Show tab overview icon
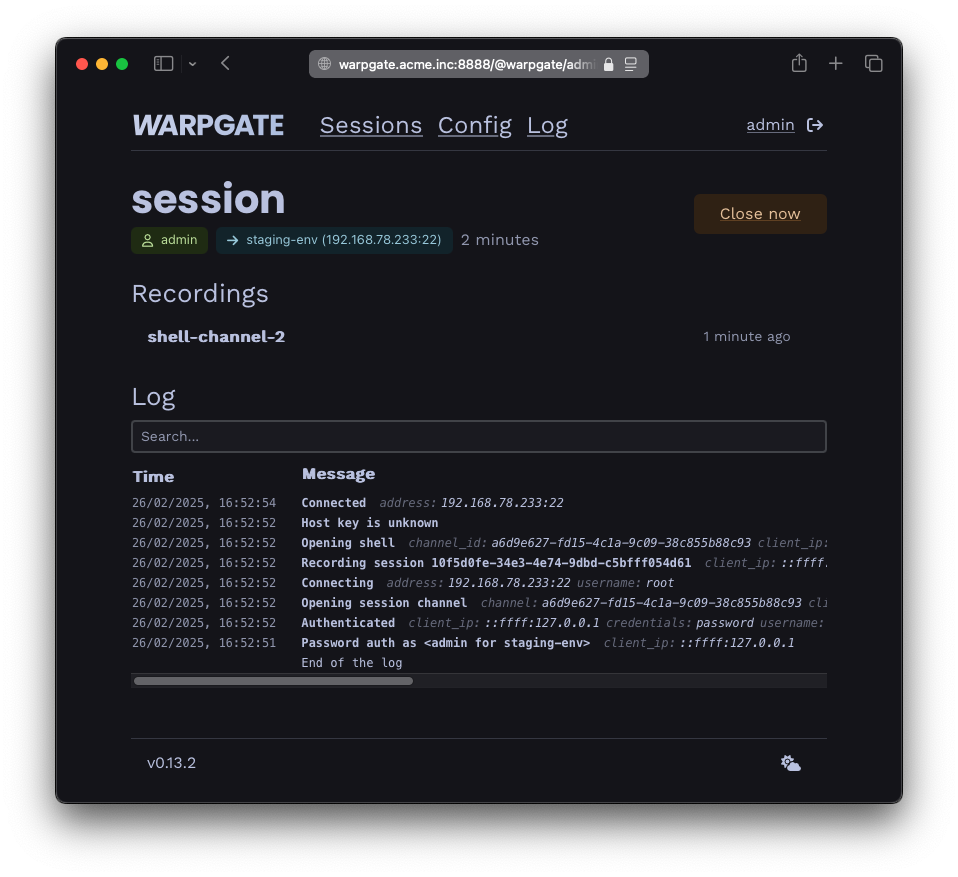 pyautogui.click(x=874, y=64)
